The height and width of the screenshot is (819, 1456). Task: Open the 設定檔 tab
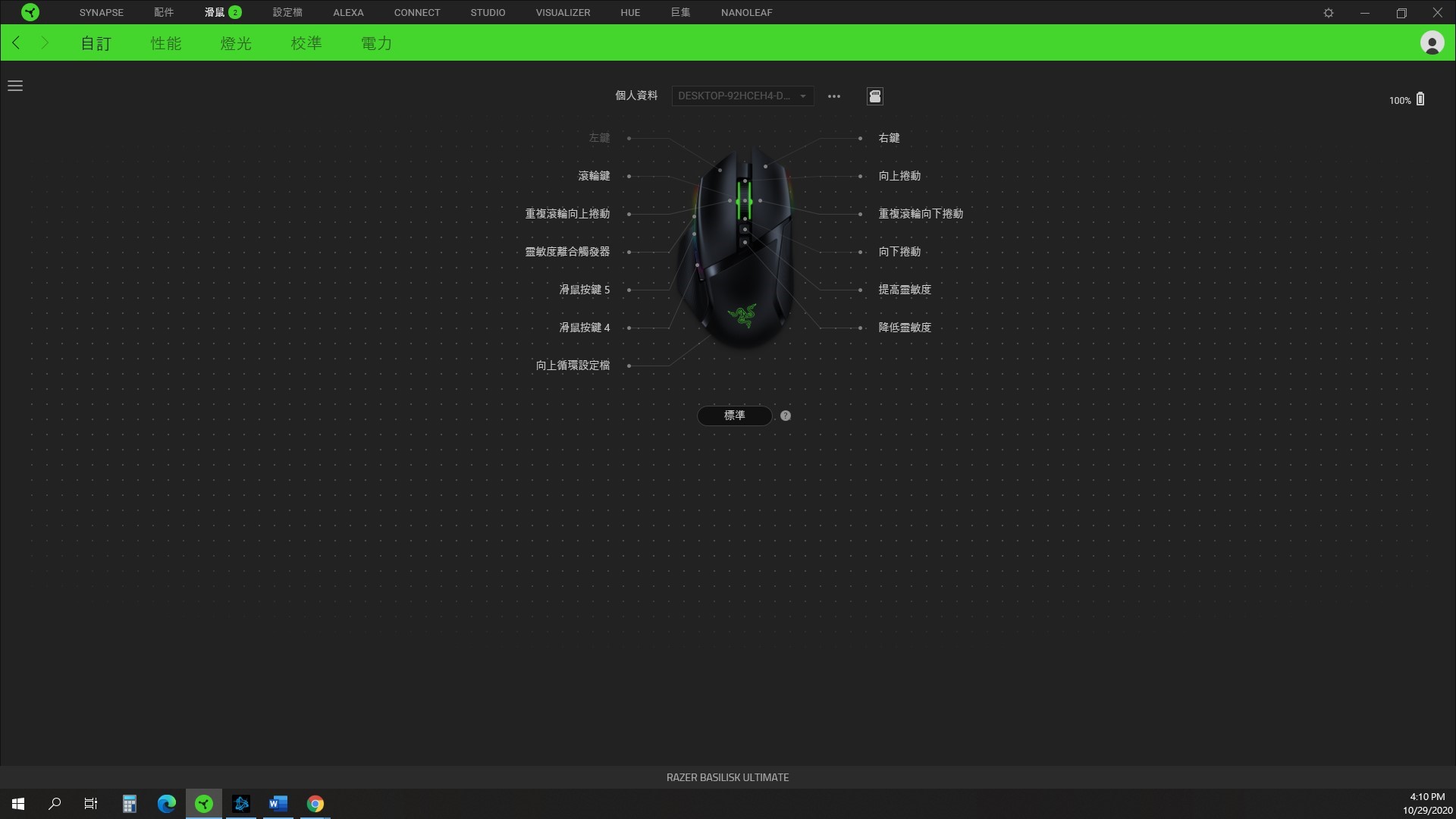tap(287, 13)
